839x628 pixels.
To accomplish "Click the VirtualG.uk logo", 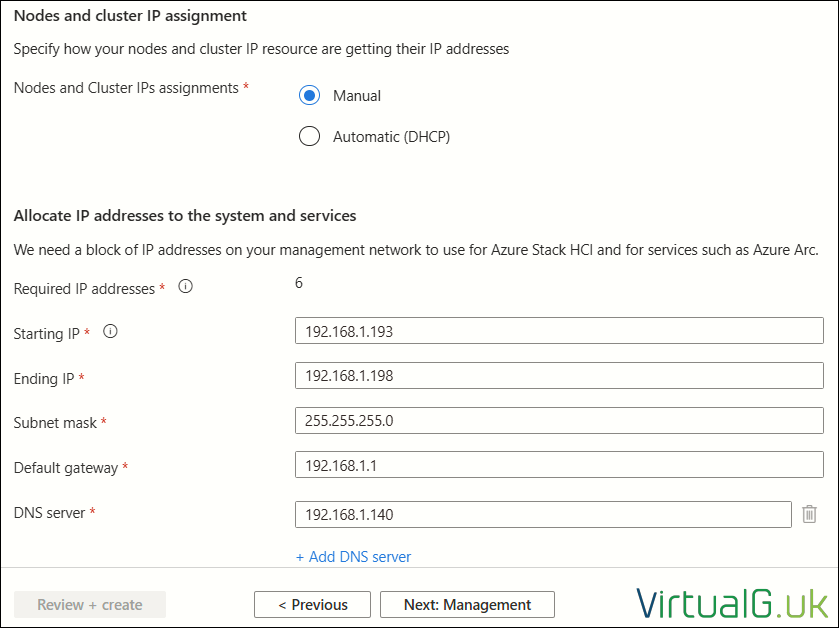I will [x=731, y=604].
